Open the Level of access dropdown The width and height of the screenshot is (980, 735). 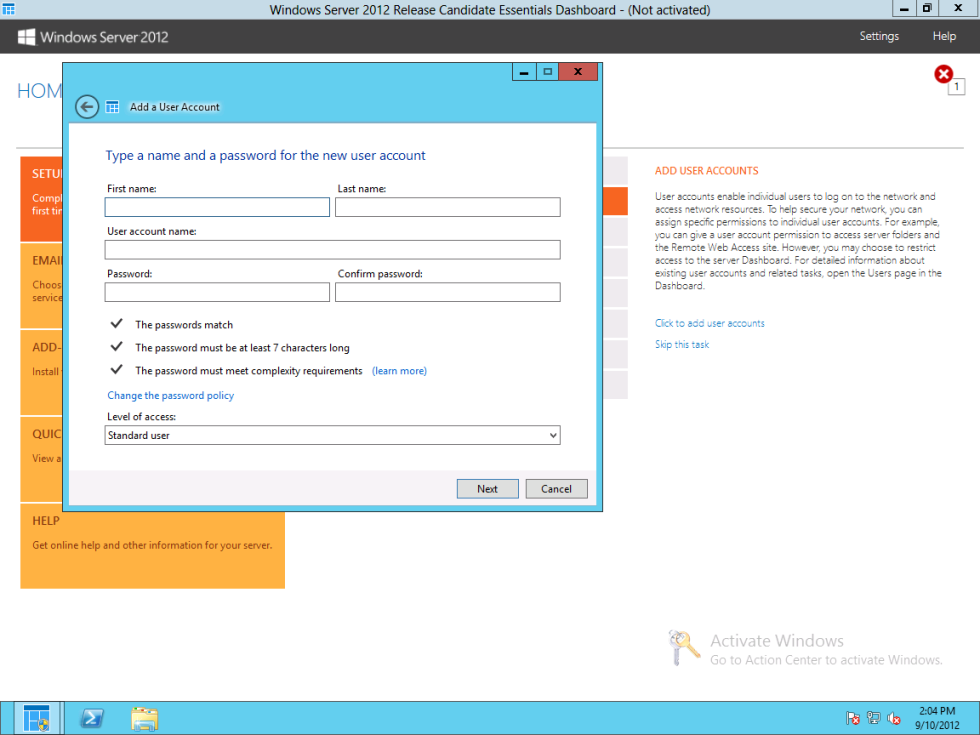(x=551, y=435)
